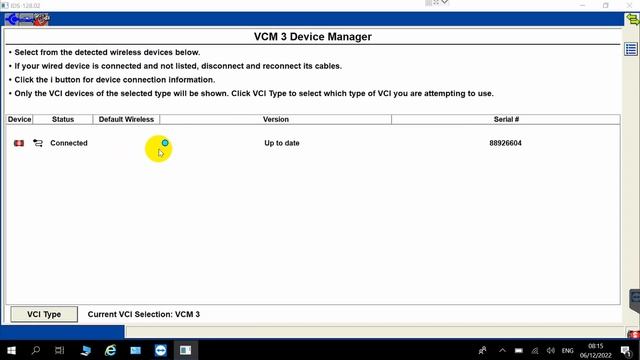Click the red VCM device icon in Connected row
Screen dimensions: 640x360
pos(19,143)
